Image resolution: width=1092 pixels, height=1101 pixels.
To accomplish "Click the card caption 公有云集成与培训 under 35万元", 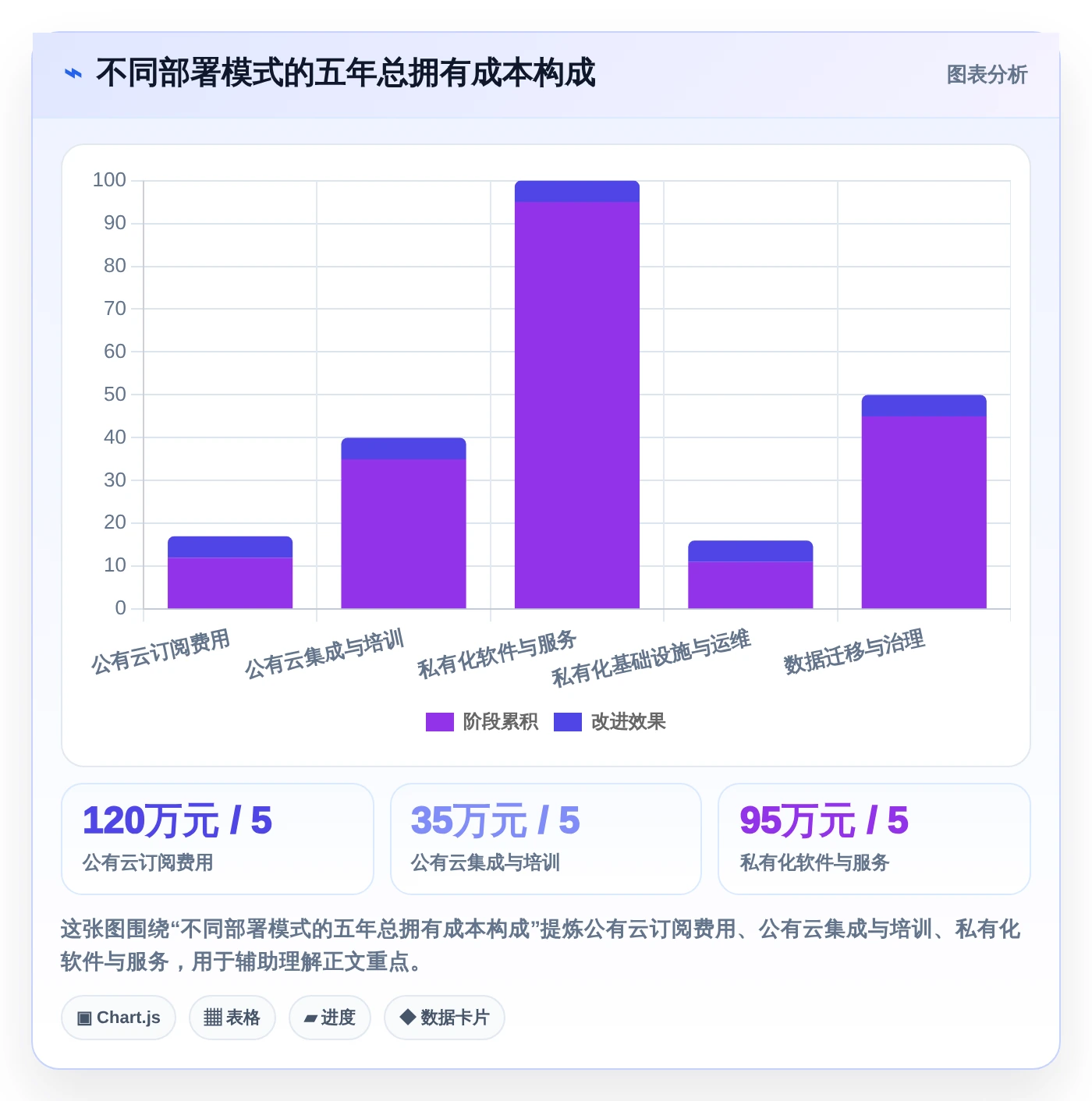I will 485,862.
